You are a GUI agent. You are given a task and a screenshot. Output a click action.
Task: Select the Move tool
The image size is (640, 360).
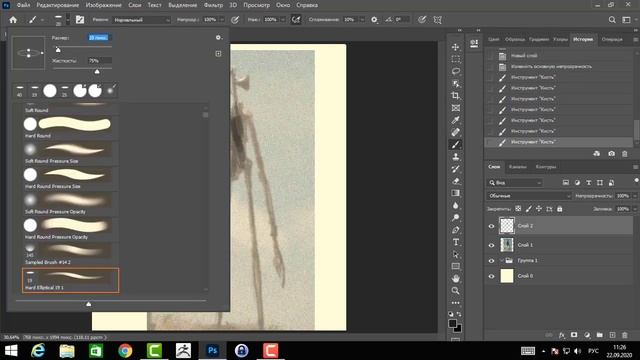[x=456, y=47]
